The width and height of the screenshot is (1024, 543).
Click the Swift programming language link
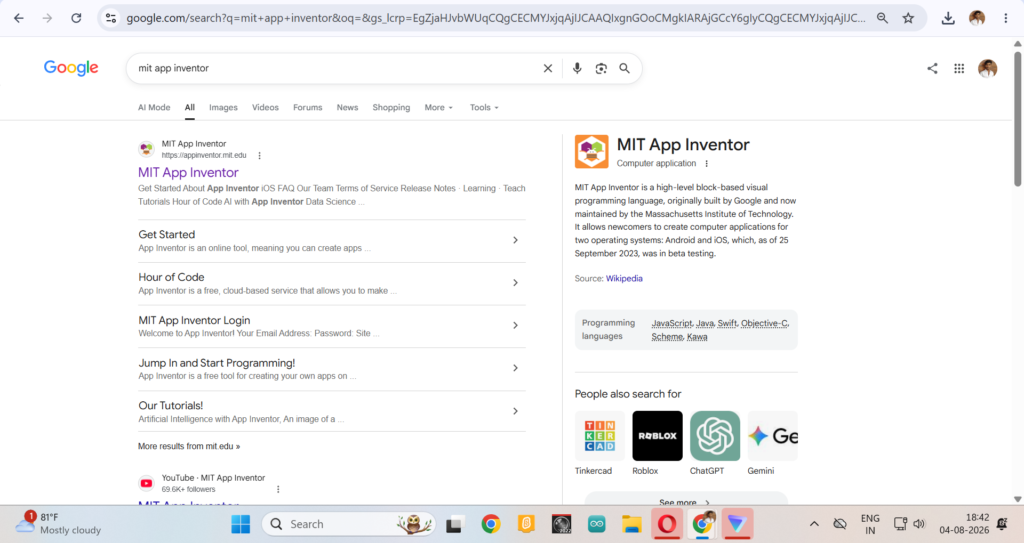pos(728,323)
